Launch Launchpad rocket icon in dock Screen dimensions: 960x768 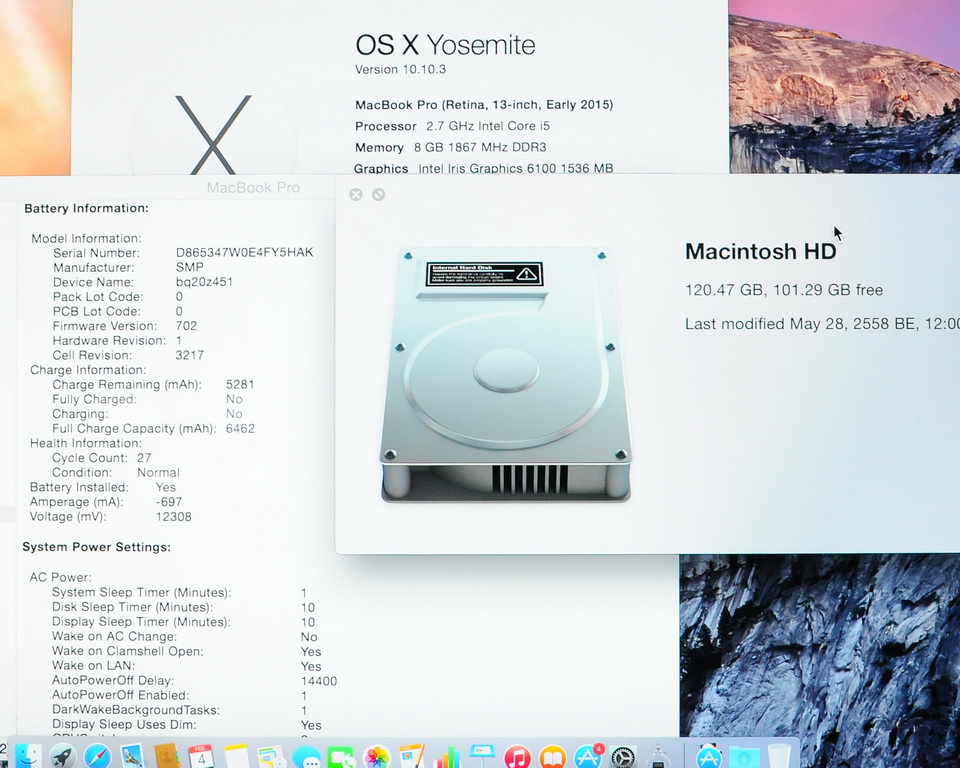coord(62,756)
